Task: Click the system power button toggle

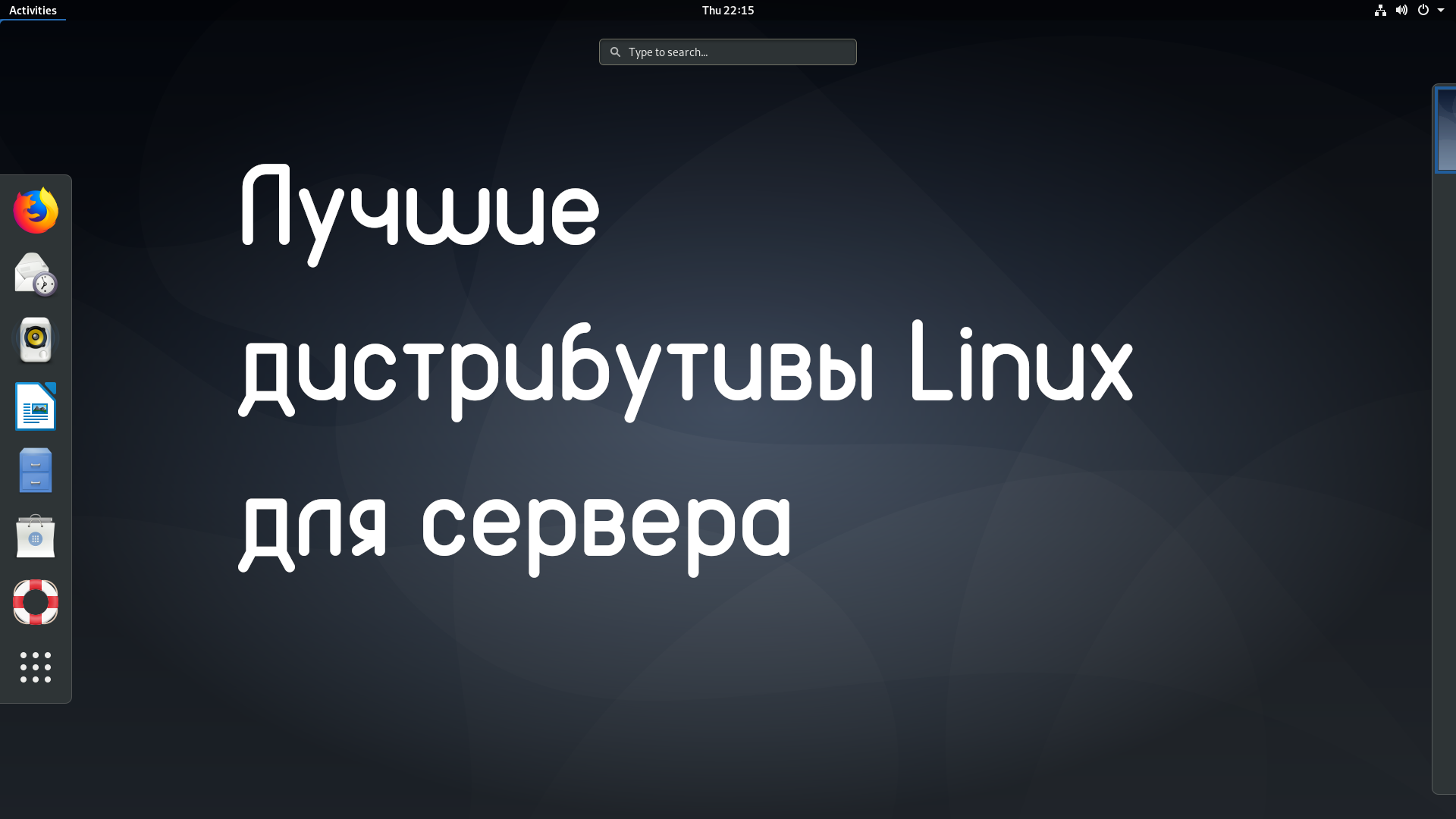Action: click(x=1423, y=10)
